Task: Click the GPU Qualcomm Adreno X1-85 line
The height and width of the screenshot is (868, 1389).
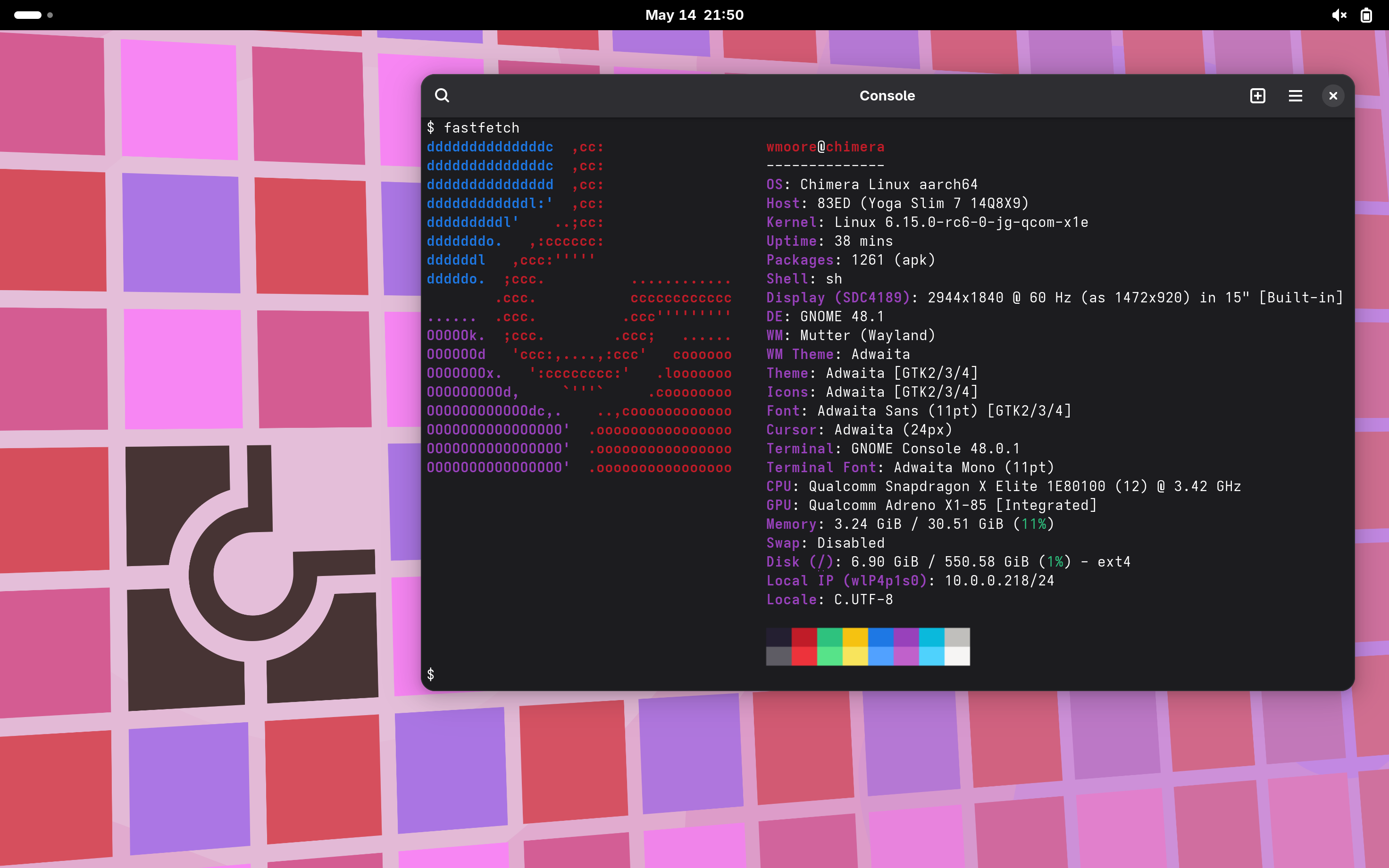Action: pos(931,505)
